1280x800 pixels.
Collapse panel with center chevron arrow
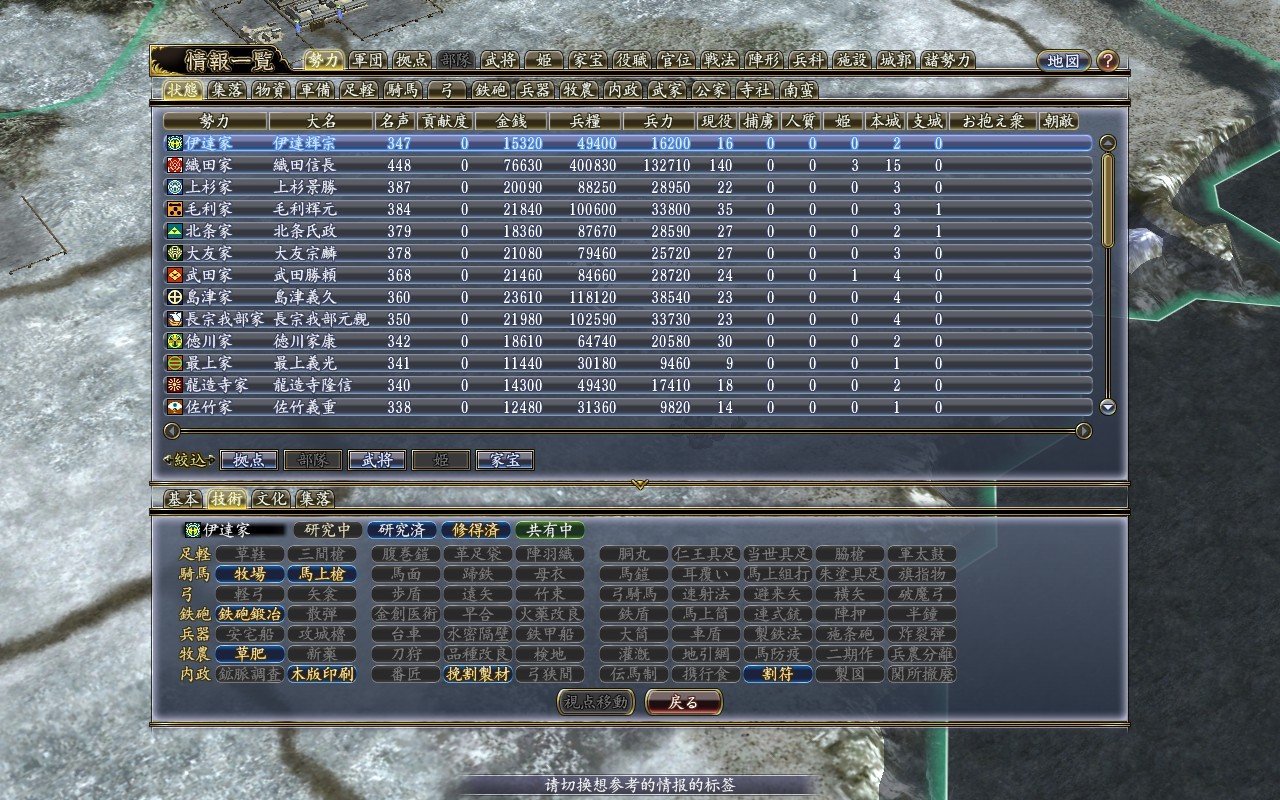[640, 484]
